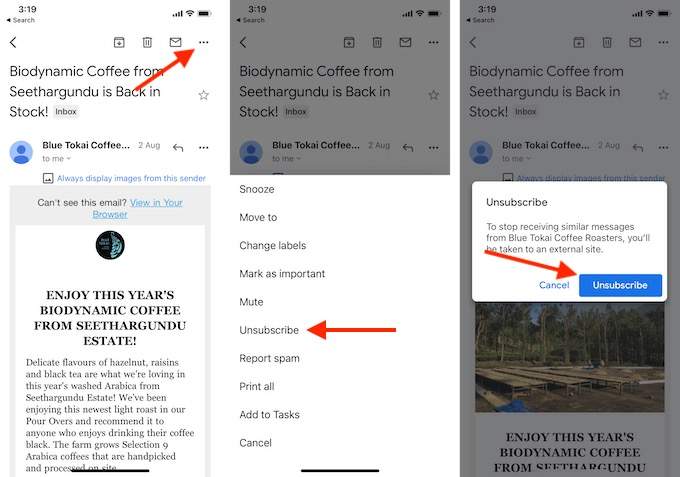Viewport: 680px width, 477px height.
Task: Choose Unsubscribe in the options menu
Action: [269, 330]
